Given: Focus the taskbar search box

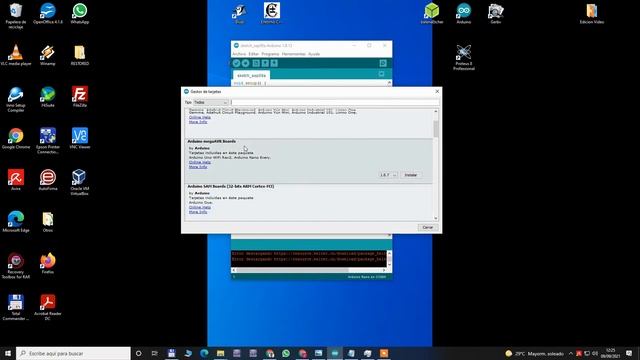Looking at the screenshot, I should pyautogui.click(x=73, y=353).
